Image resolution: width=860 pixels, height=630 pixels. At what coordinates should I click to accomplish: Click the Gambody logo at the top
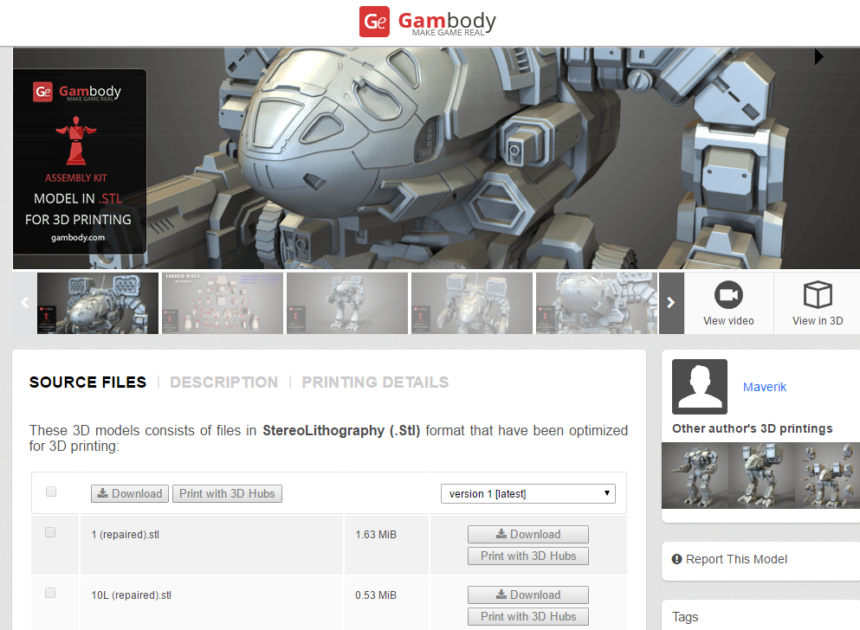click(x=428, y=21)
